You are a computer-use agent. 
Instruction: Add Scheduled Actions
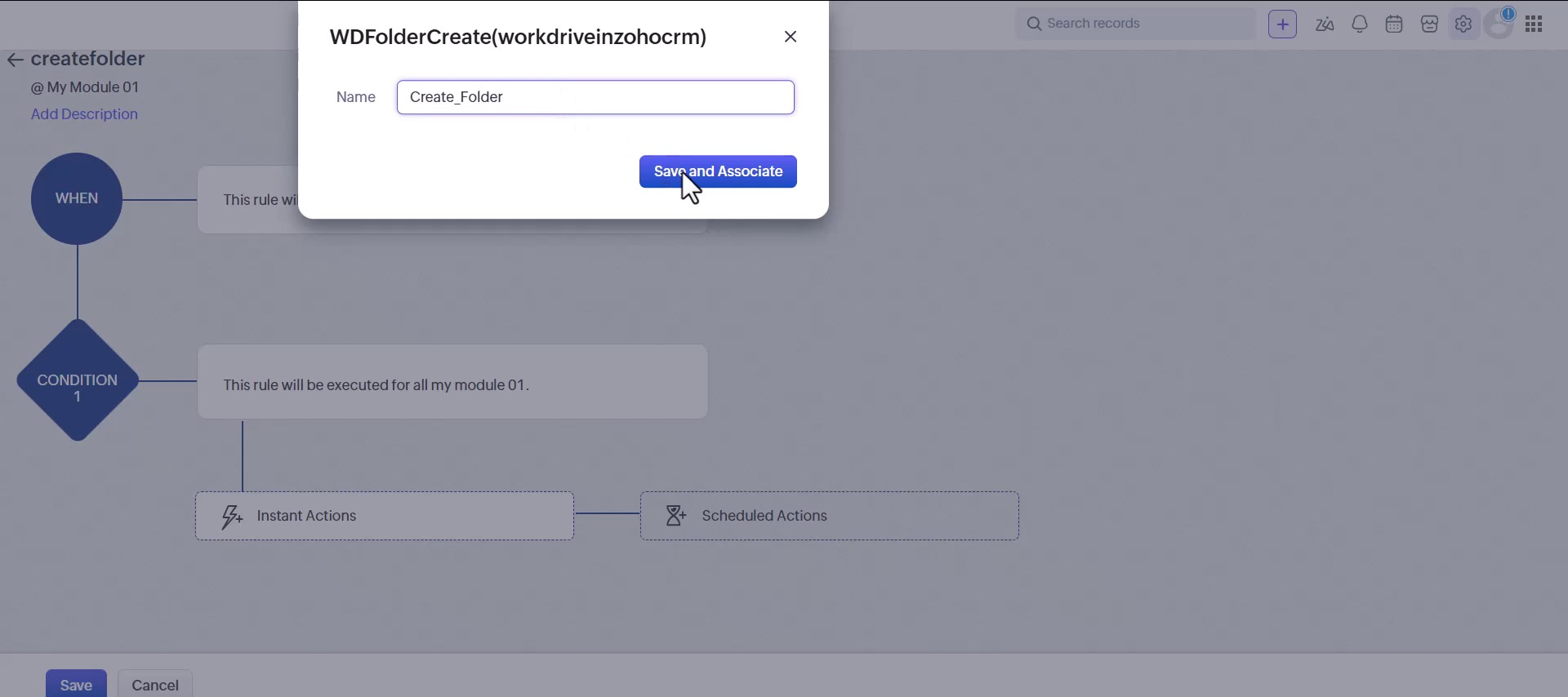pyautogui.click(x=830, y=517)
